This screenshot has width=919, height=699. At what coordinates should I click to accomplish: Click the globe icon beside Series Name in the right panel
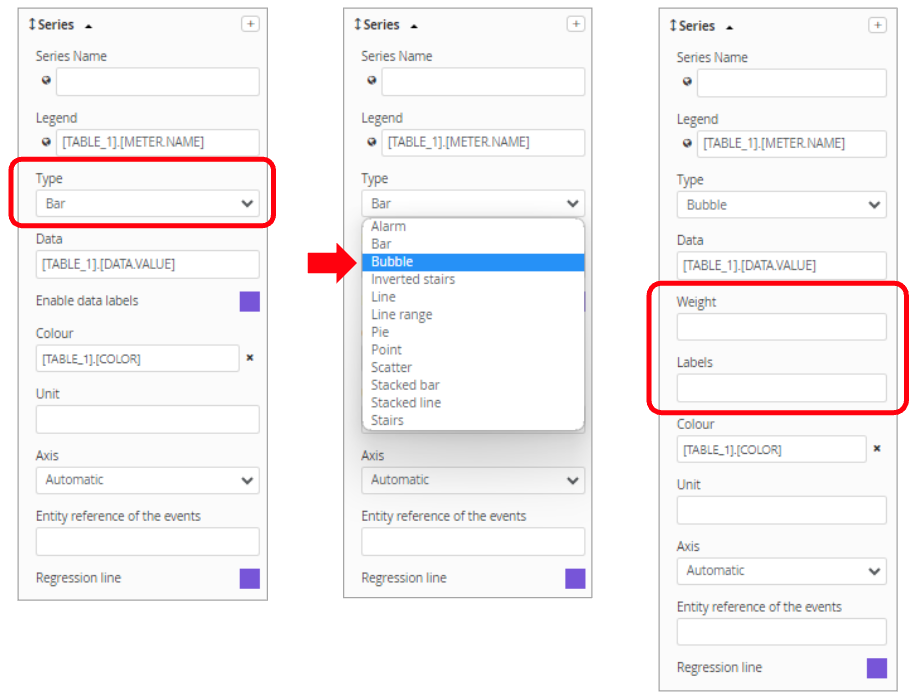coord(687,83)
